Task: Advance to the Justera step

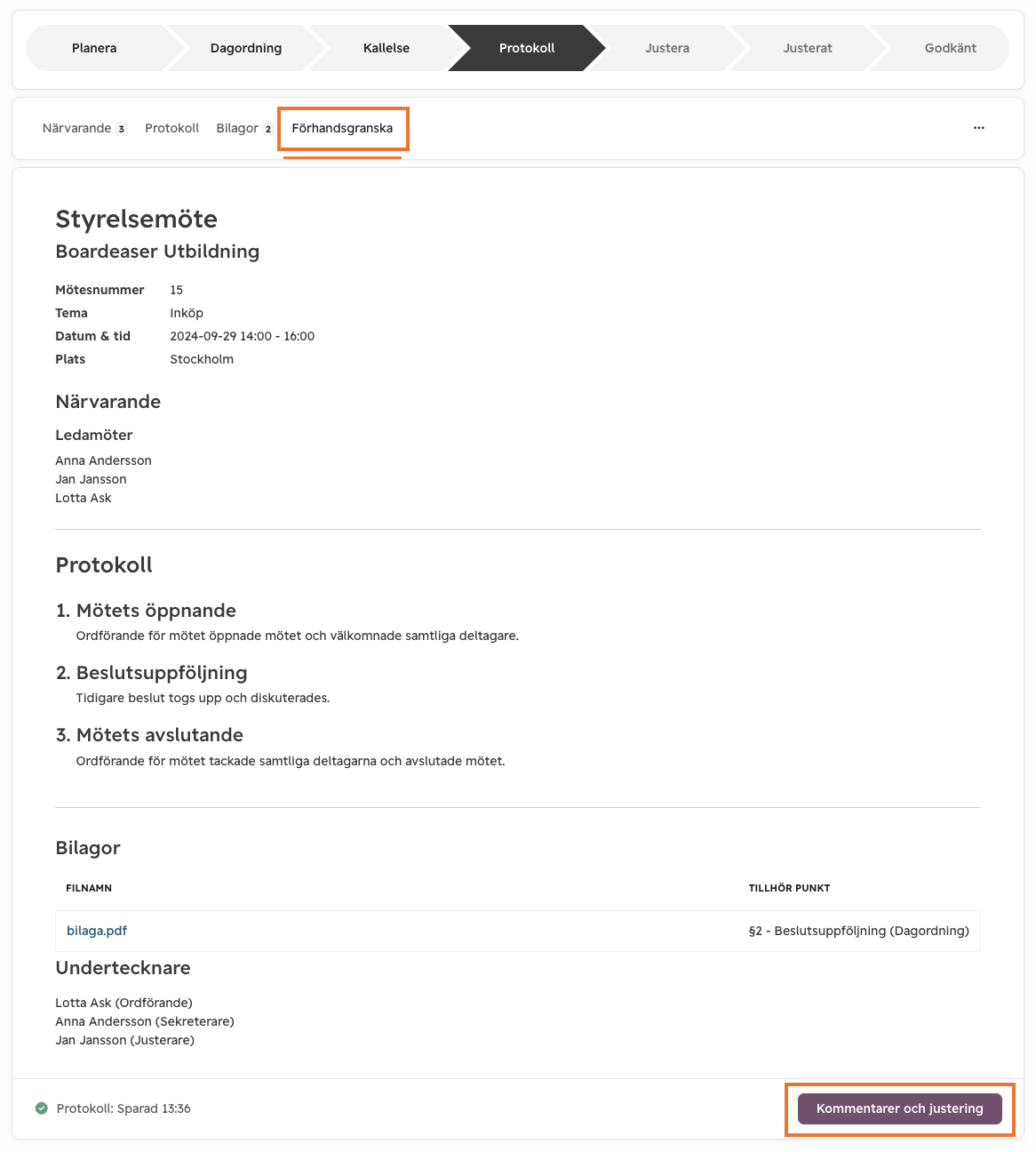Action: coord(667,48)
